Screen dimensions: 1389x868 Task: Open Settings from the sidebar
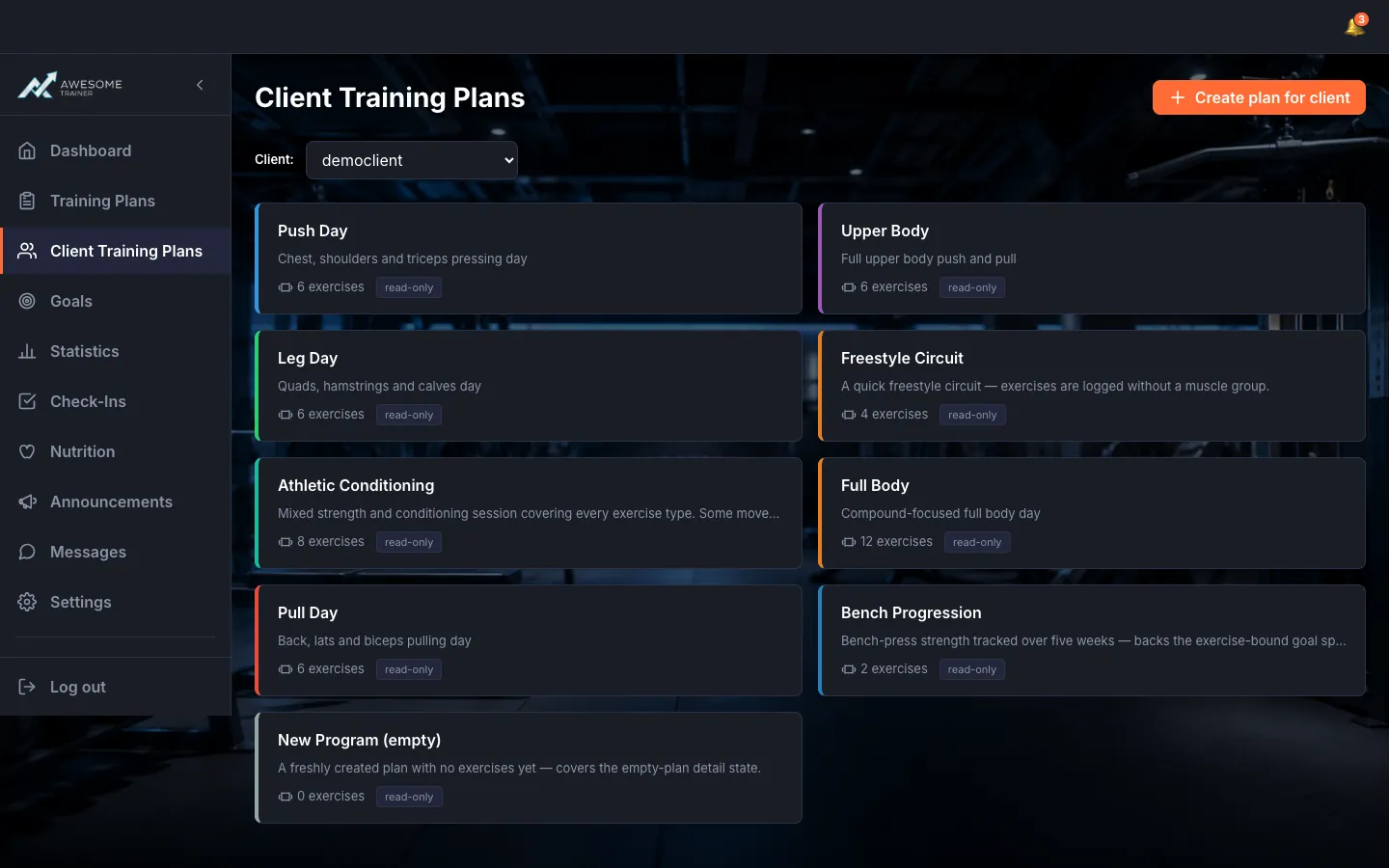116,602
